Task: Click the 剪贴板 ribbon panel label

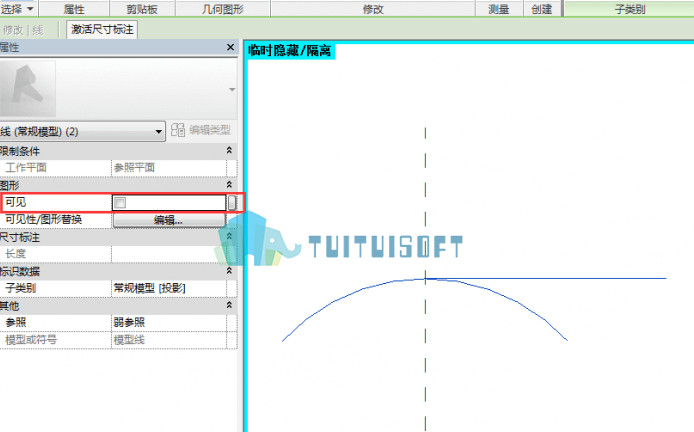Action: (142, 9)
